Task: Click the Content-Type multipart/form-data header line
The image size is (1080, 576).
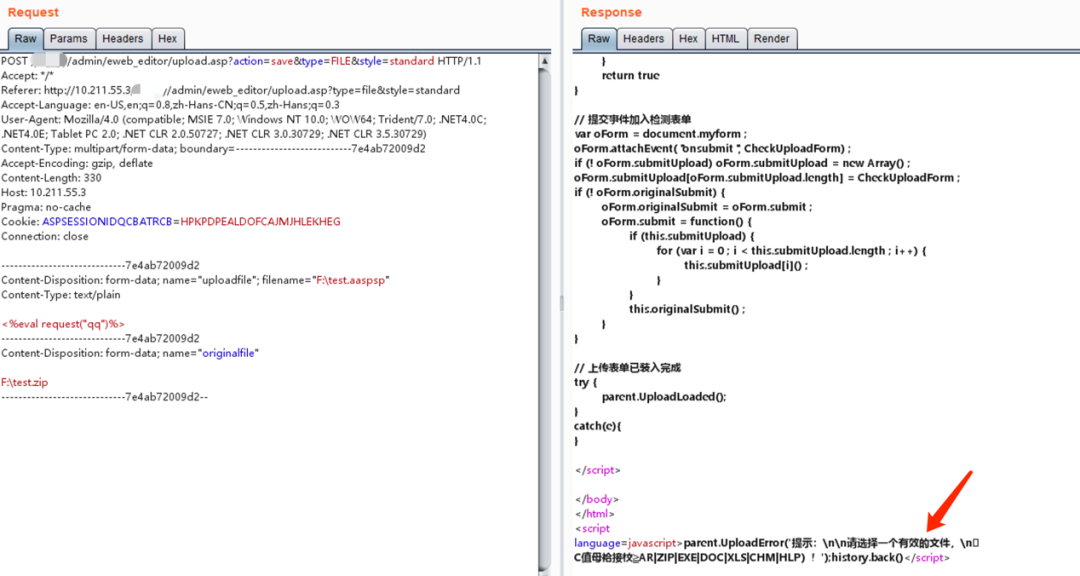Action: 213,149
